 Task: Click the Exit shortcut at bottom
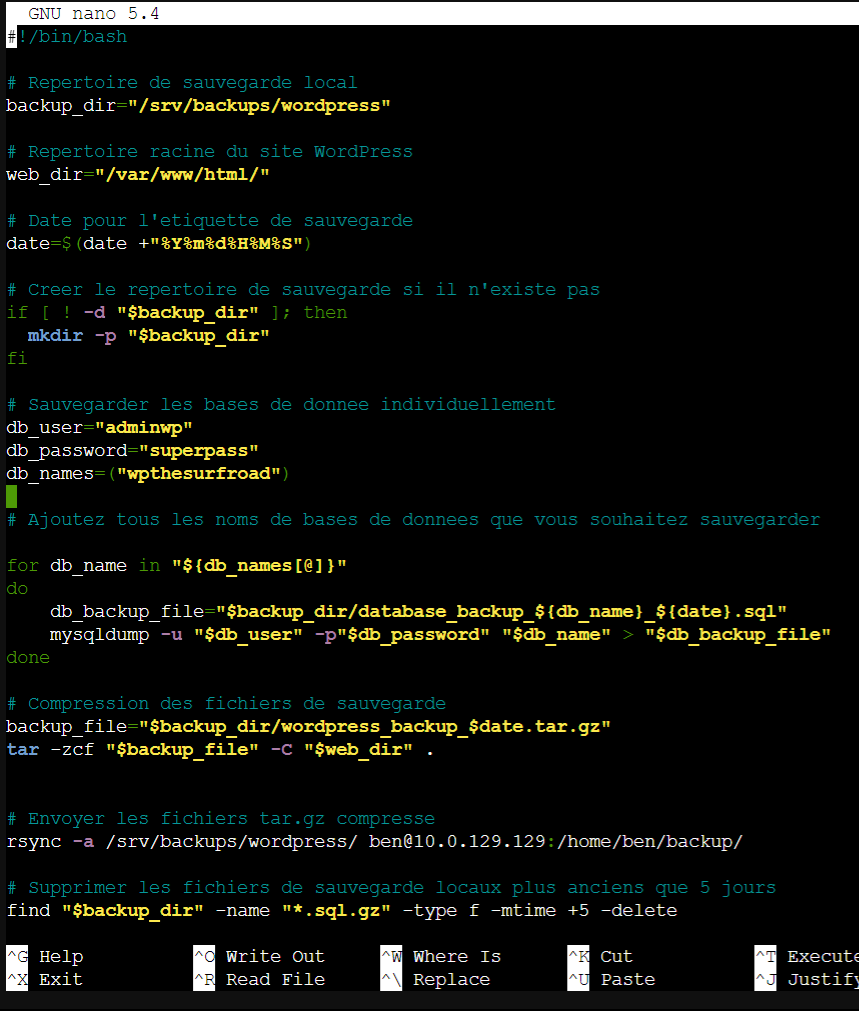click(x=60, y=980)
